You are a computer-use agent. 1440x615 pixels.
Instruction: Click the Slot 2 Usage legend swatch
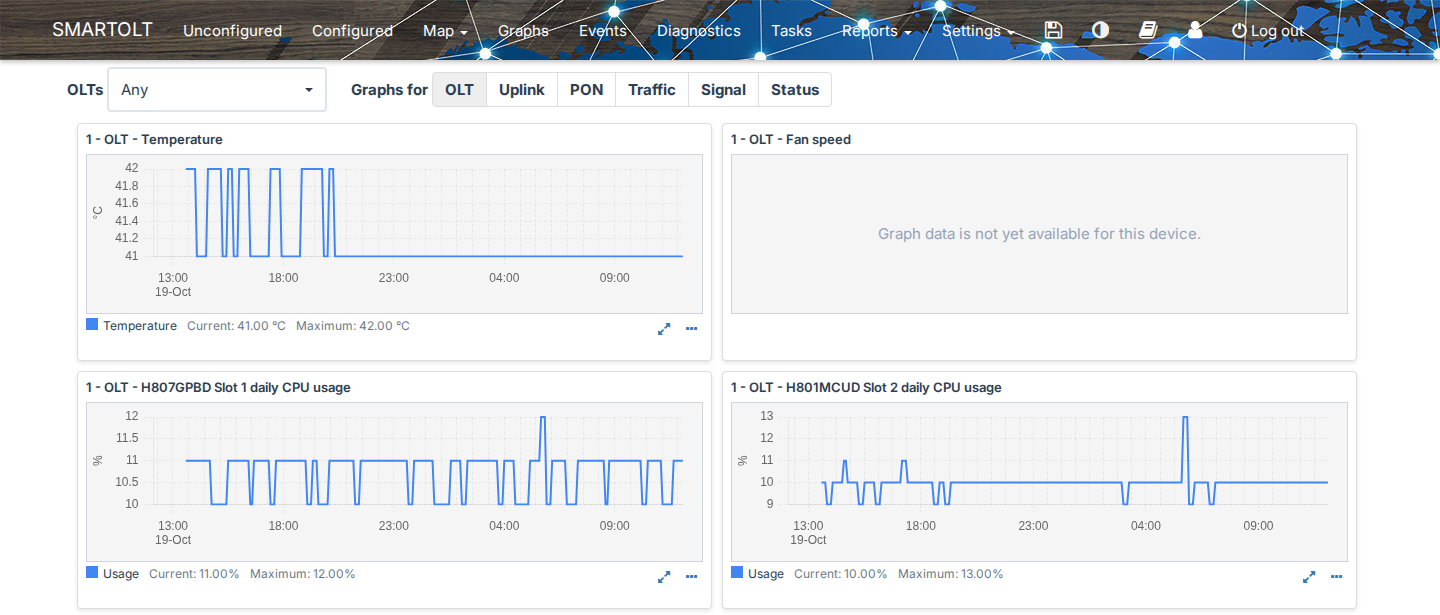click(x=737, y=573)
